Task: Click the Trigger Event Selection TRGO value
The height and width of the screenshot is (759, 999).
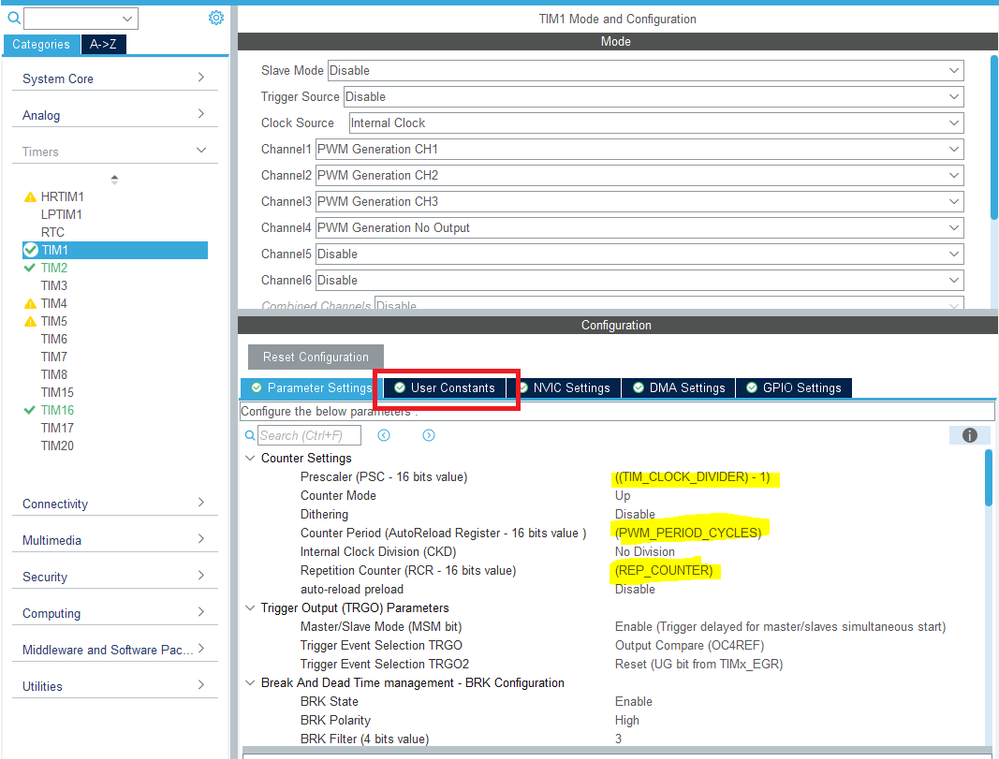Action: tap(689, 646)
